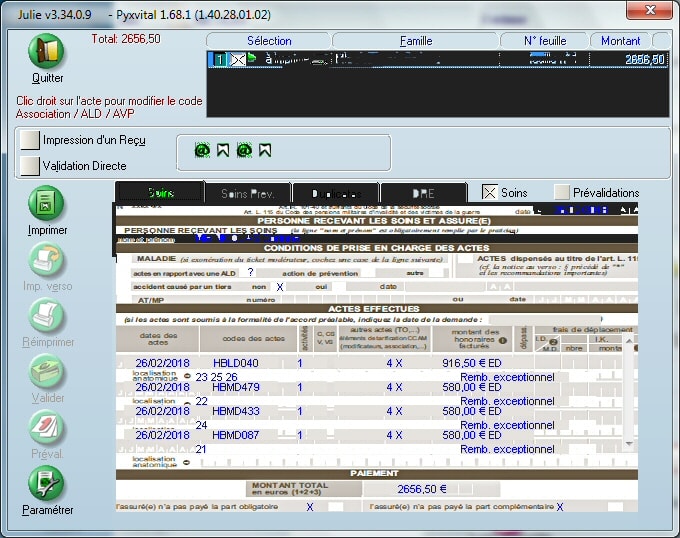Toggle the X mark on selection row 1
680x538 pixels.
click(238, 59)
